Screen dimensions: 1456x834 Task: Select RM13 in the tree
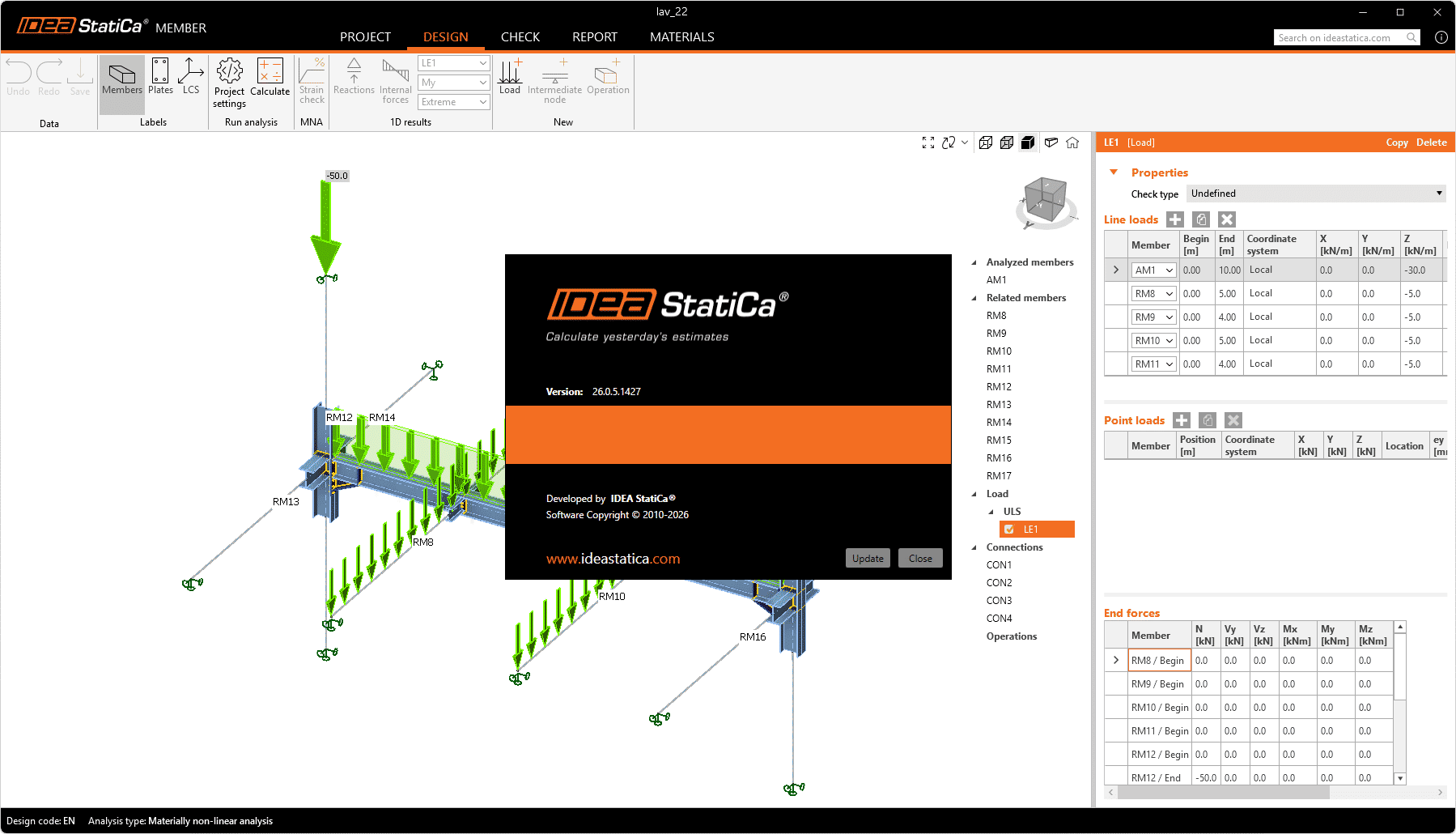(x=999, y=405)
